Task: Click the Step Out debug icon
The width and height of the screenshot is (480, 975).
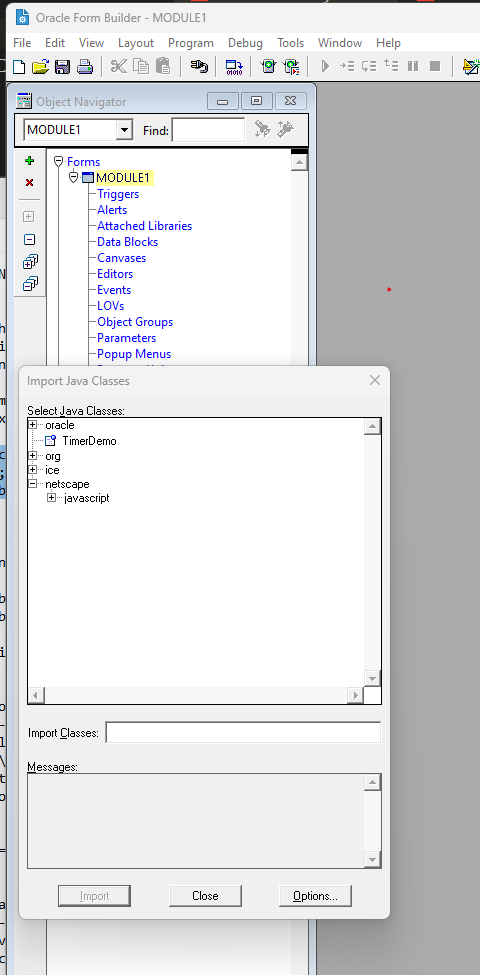Action: click(x=391, y=66)
